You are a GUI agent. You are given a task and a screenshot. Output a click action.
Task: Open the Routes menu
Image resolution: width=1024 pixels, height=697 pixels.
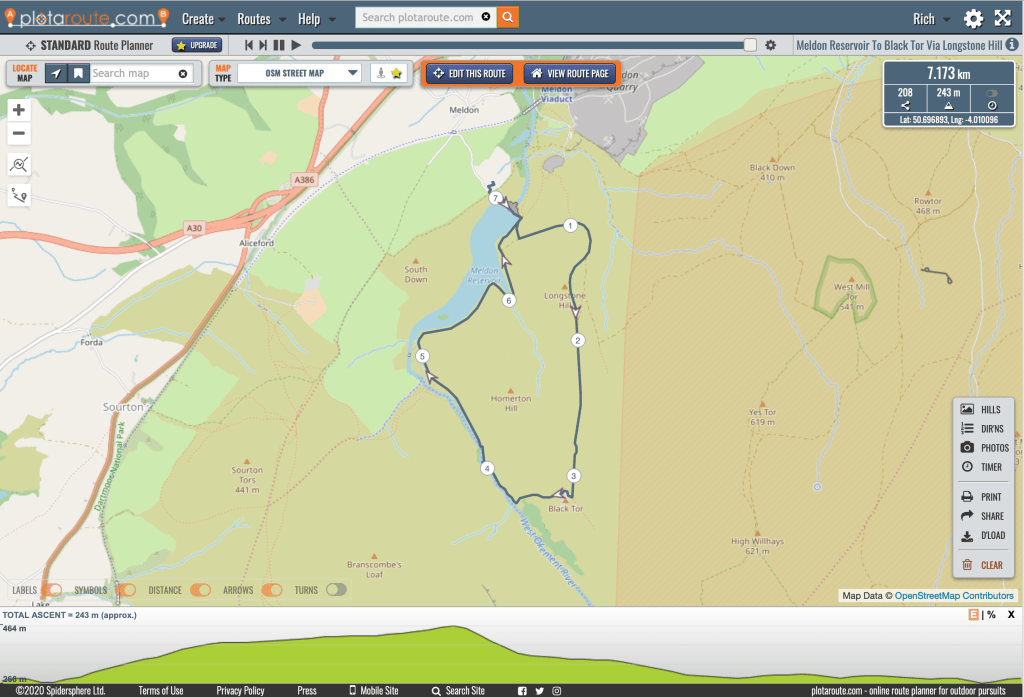tap(260, 19)
